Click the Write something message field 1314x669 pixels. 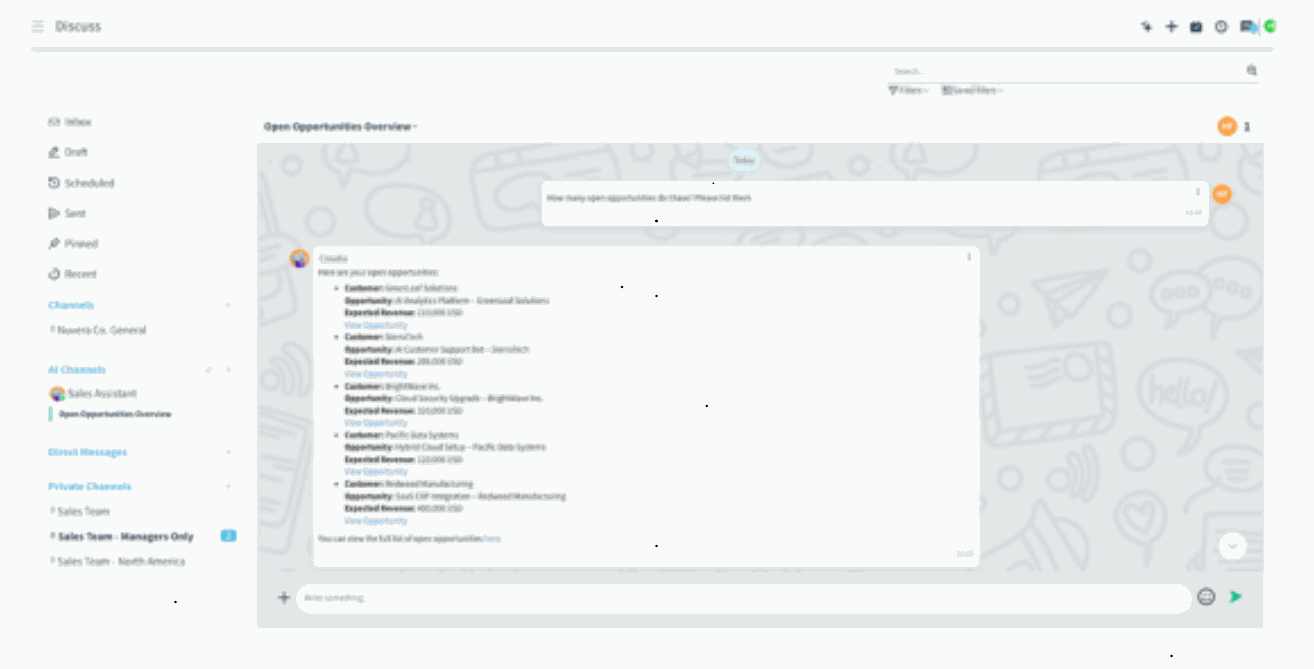point(740,598)
